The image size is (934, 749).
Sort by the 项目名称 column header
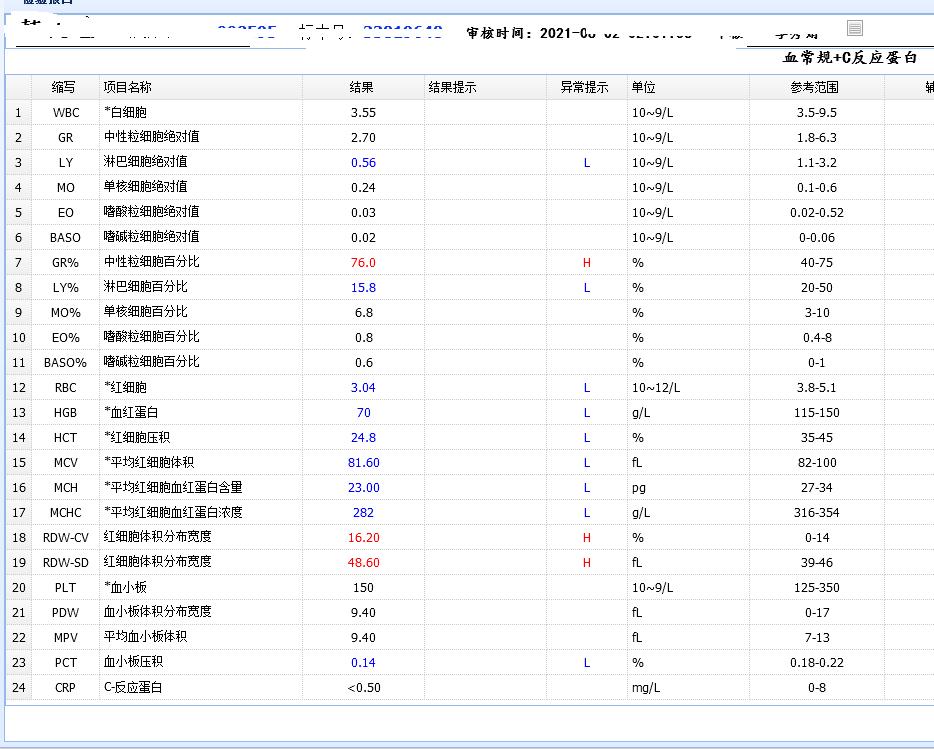click(130, 87)
